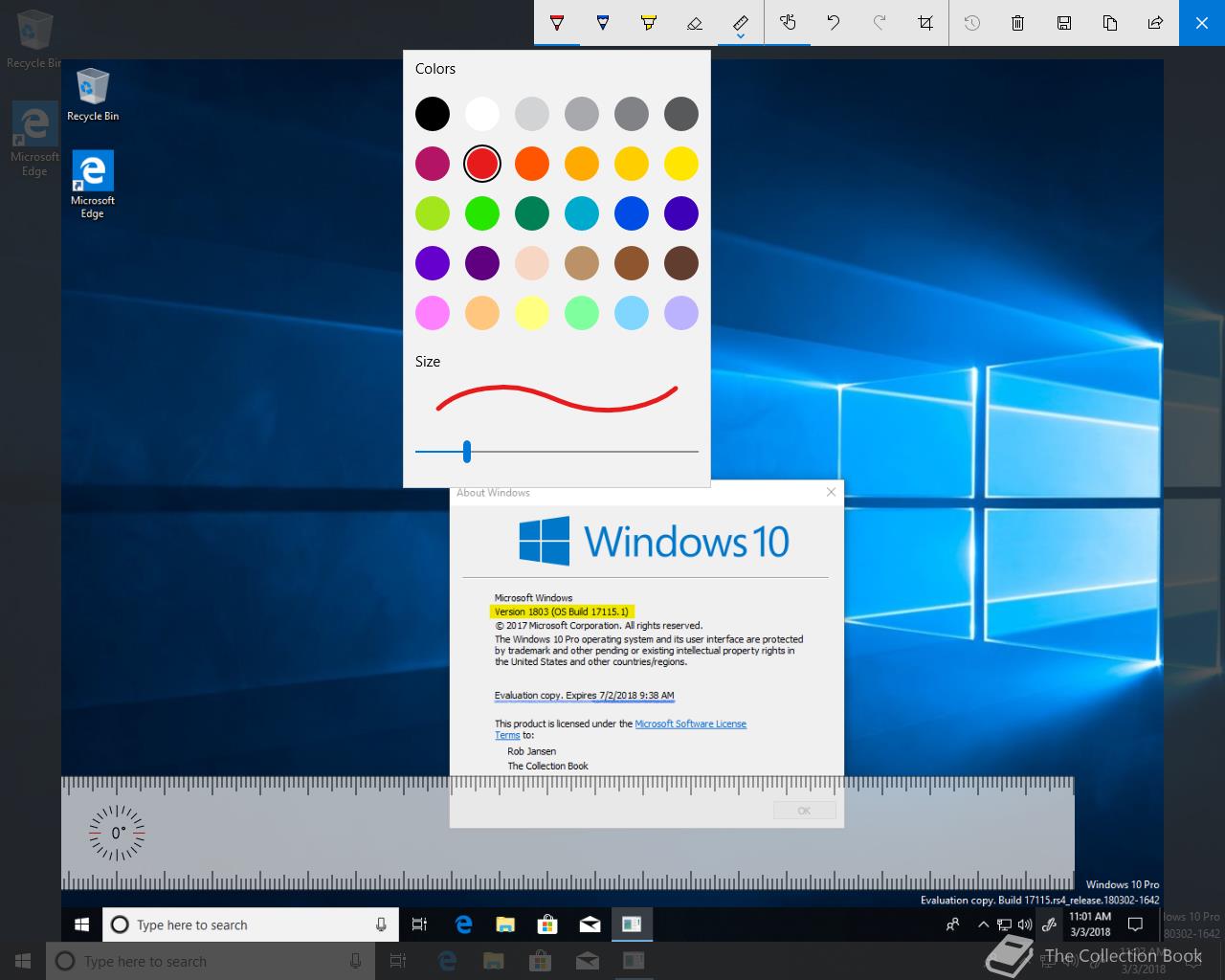Select the yellow highlighter tool
1225x980 pixels.
[649, 22]
